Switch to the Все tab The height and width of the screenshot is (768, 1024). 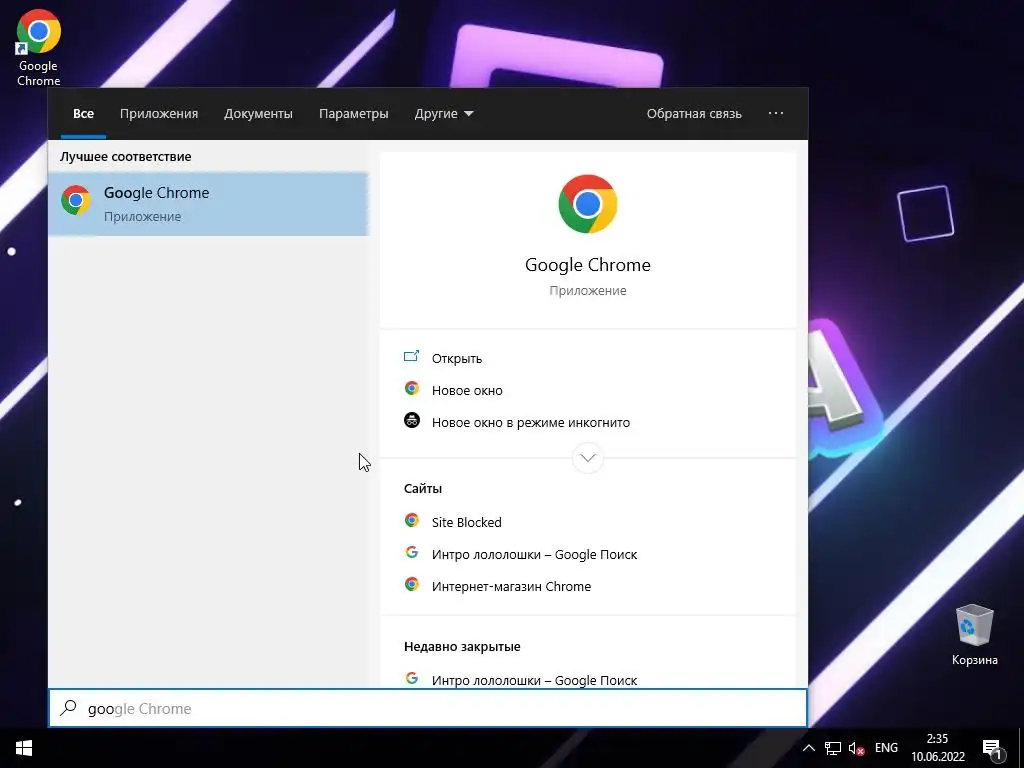[84, 114]
